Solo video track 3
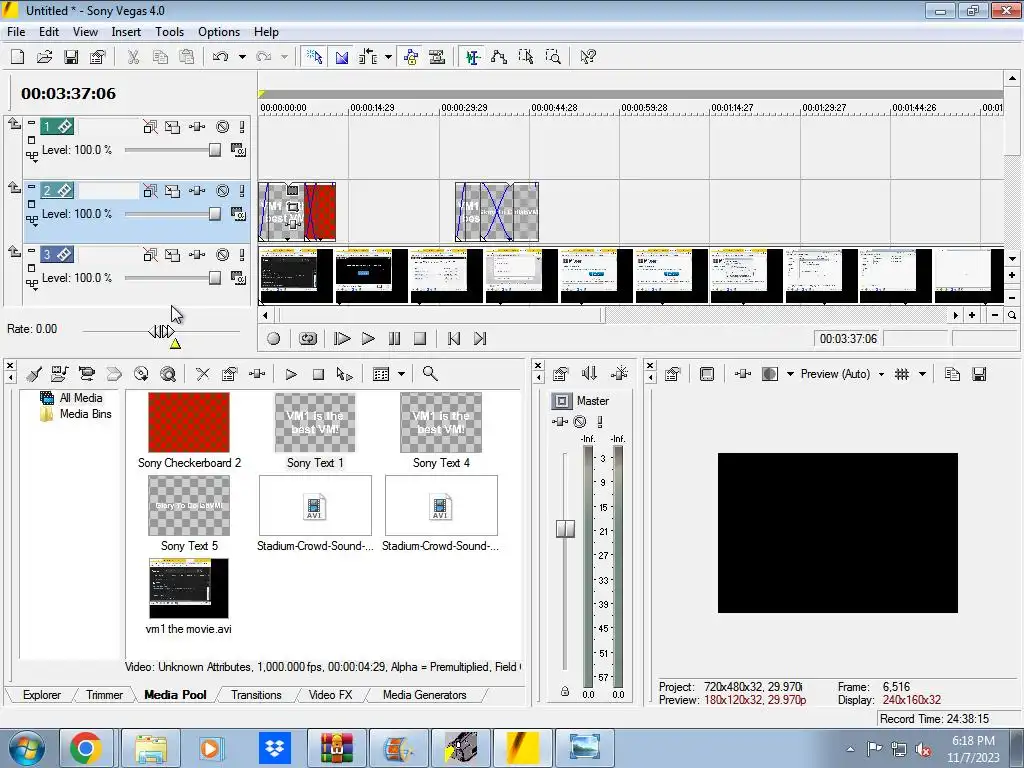 tap(242, 255)
